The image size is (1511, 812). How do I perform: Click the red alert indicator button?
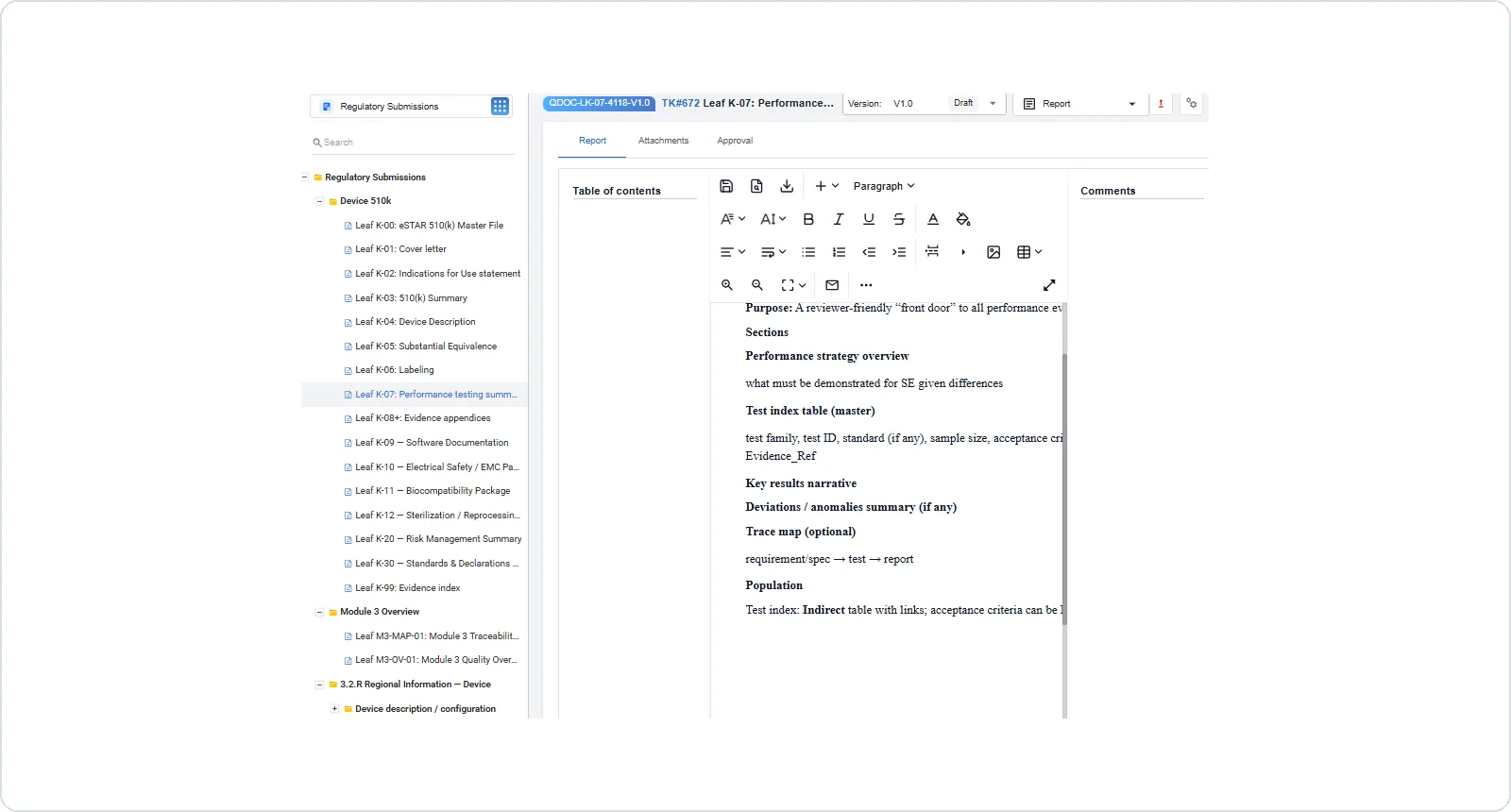1161,104
